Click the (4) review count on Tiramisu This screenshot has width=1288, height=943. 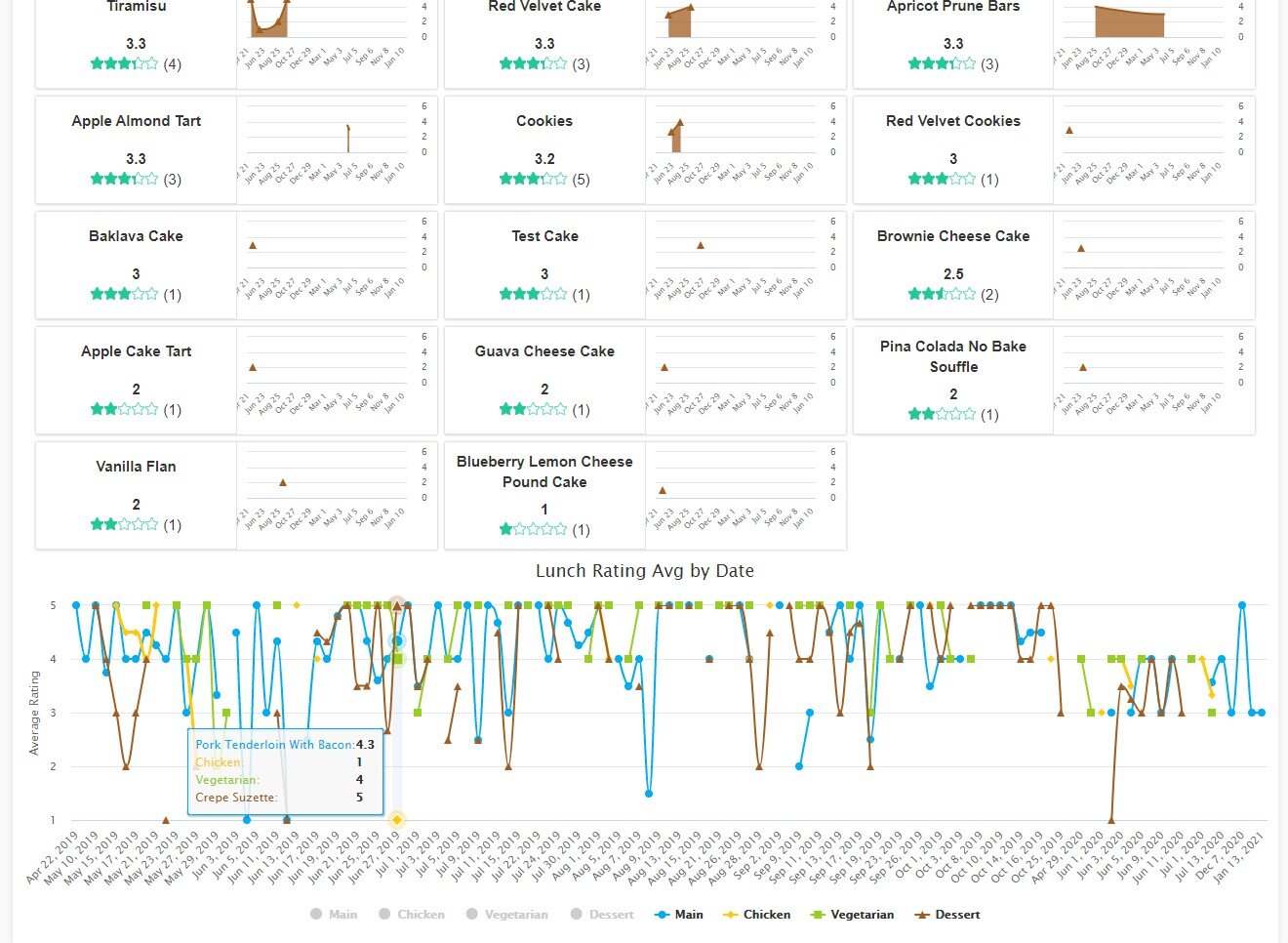point(173,64)
